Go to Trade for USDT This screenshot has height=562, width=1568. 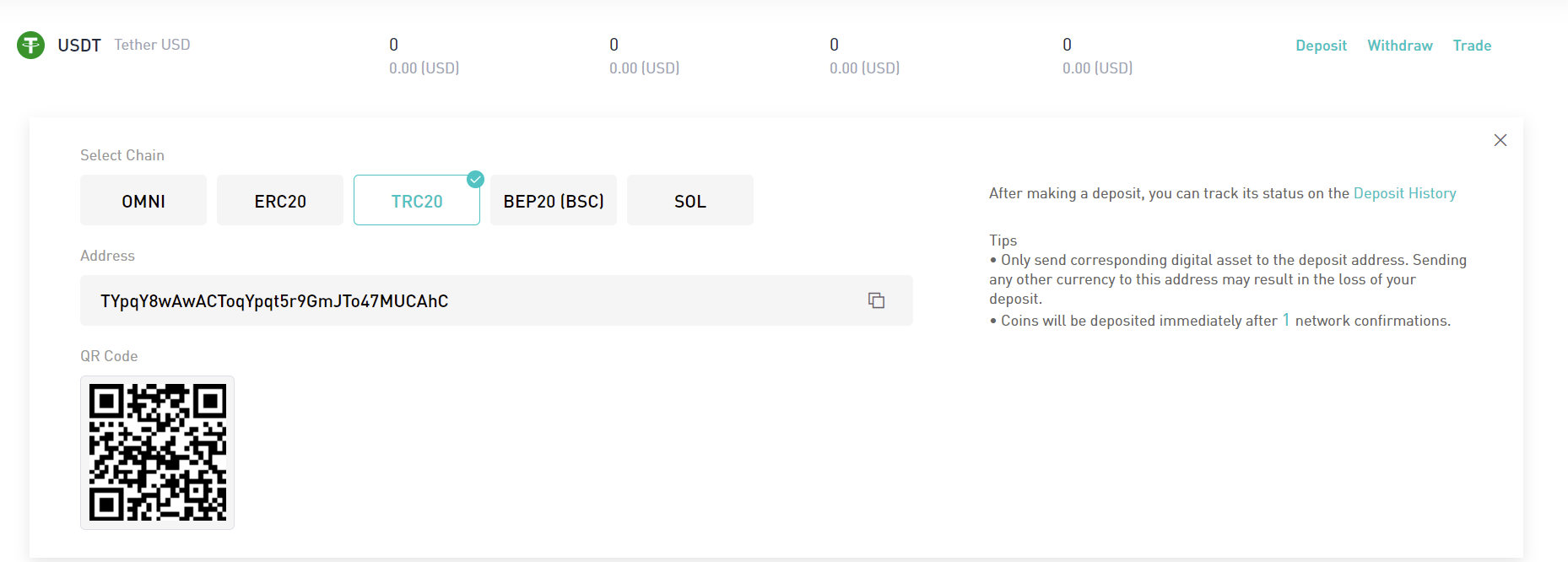pyautogui.click(x=1472, y=46)
